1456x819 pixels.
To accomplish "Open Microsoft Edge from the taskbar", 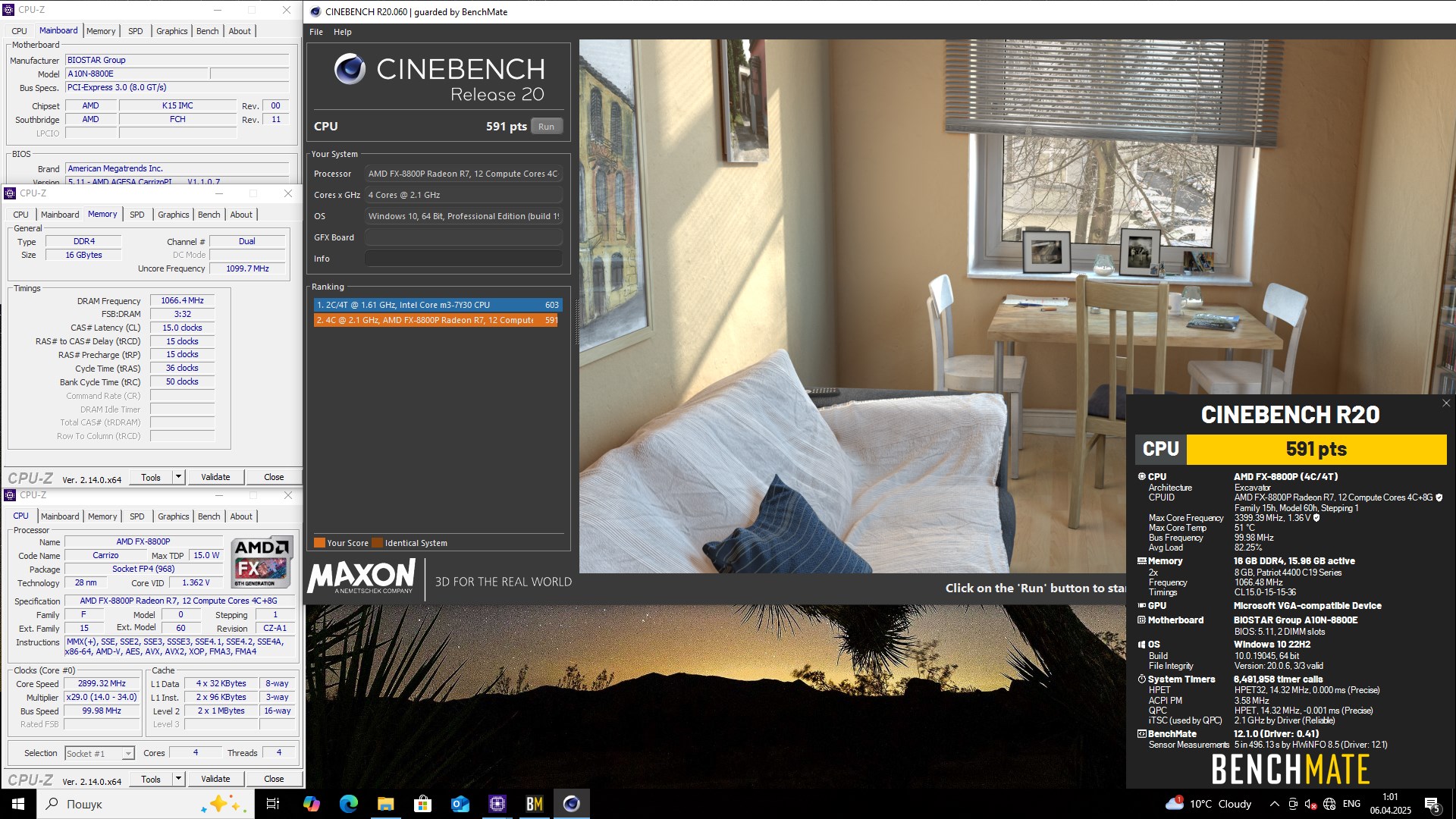I will tap(348, 804).
